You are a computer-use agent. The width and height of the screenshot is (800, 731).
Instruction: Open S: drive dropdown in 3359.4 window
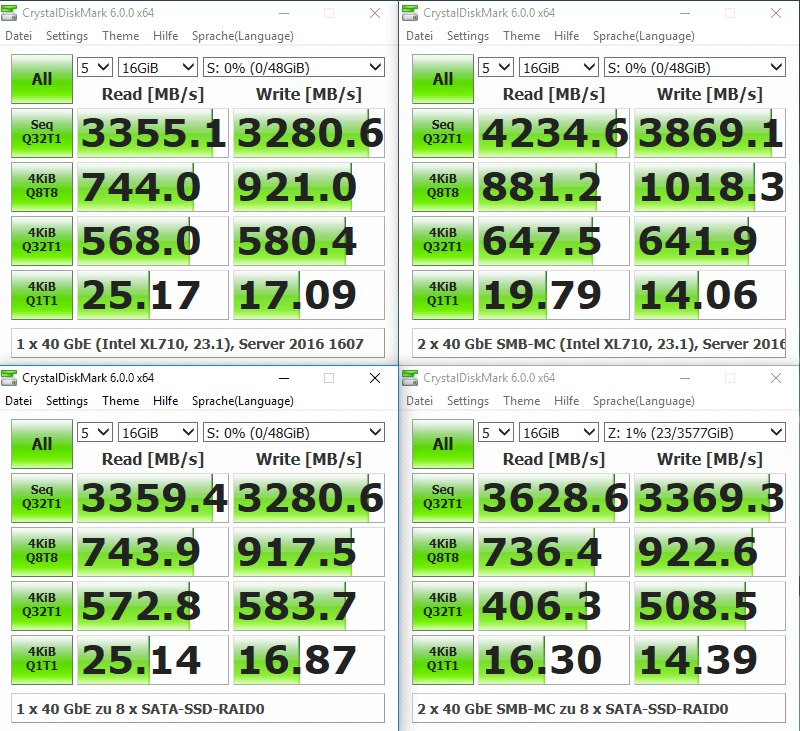[294, 433]
